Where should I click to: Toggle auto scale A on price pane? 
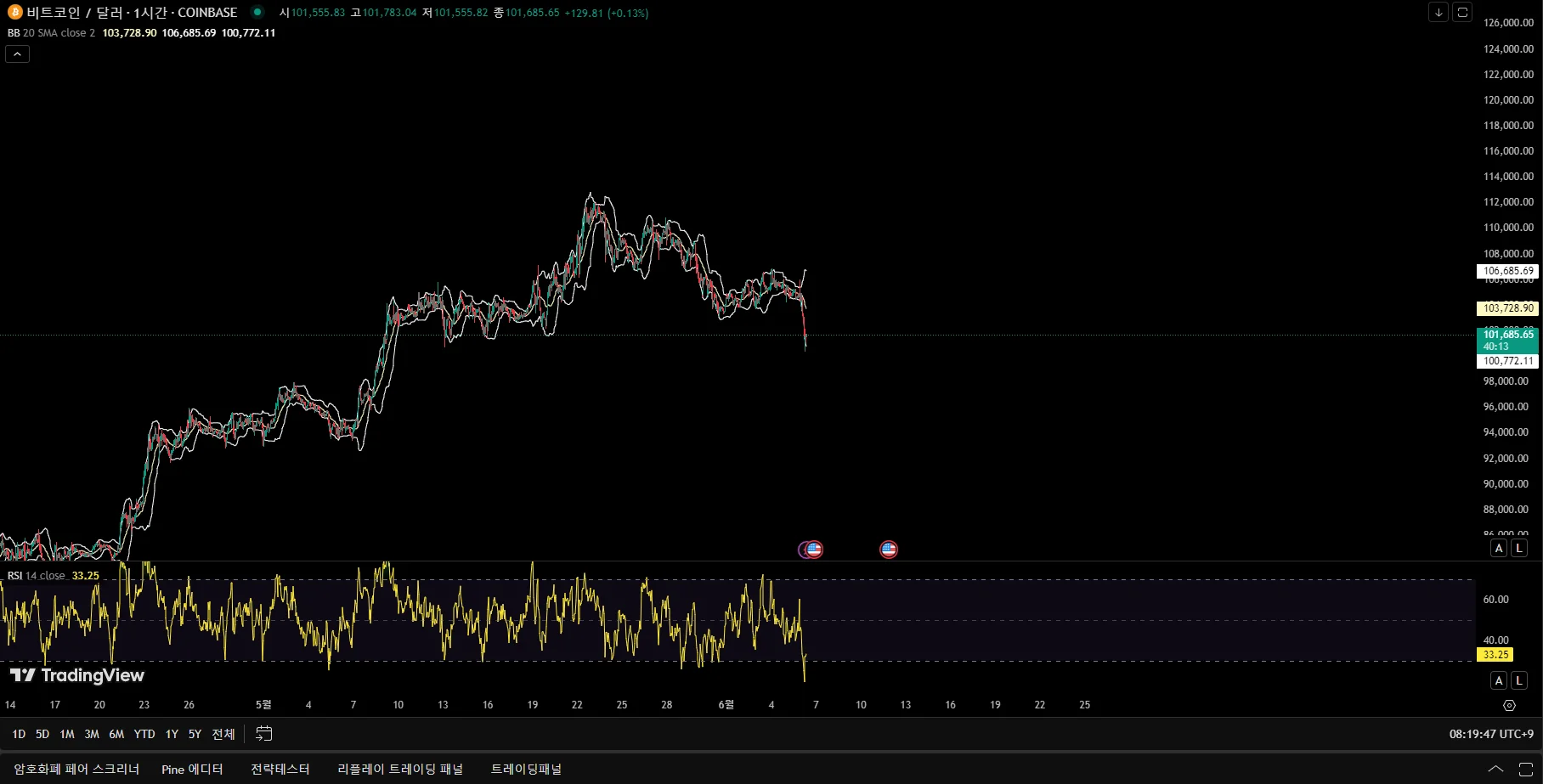(1499, 548)
